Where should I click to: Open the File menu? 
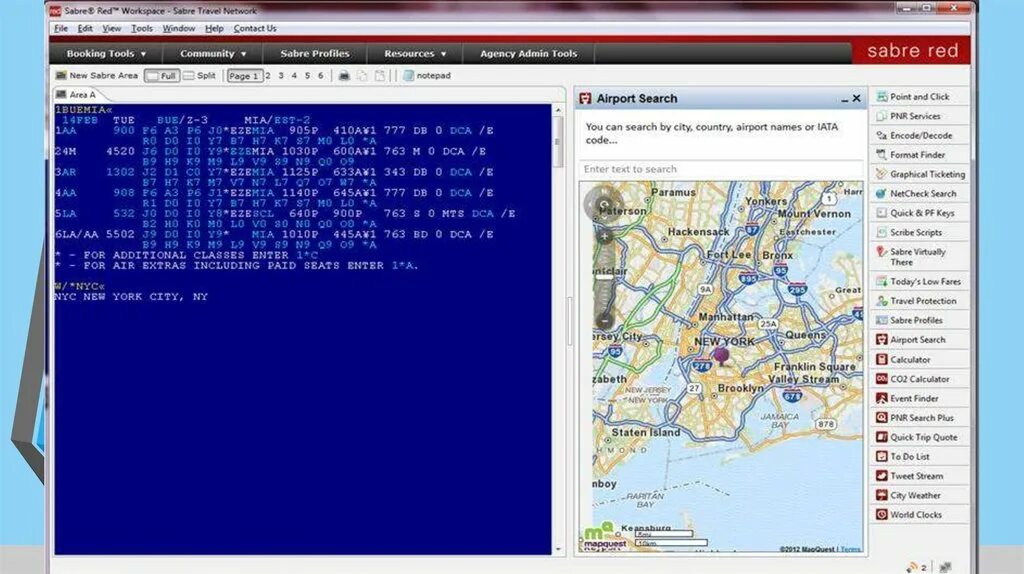61,29
